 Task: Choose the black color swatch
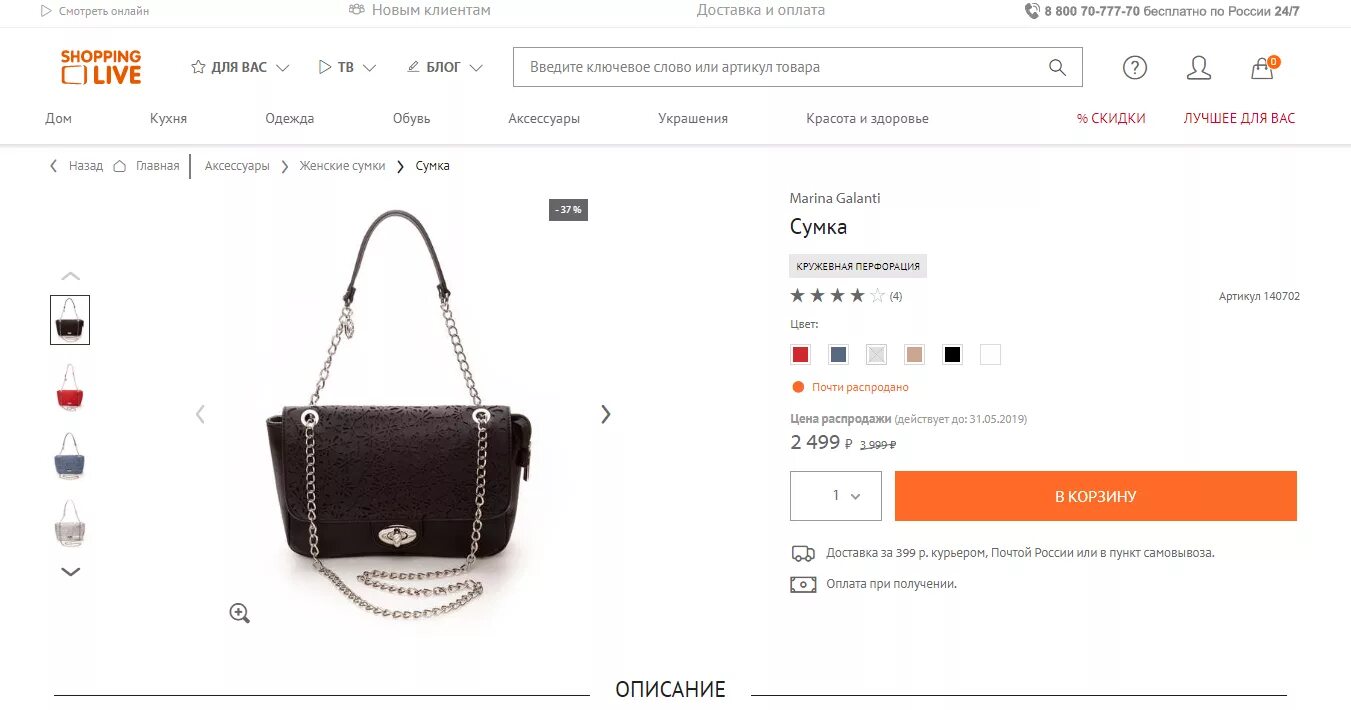coord(952,354)
